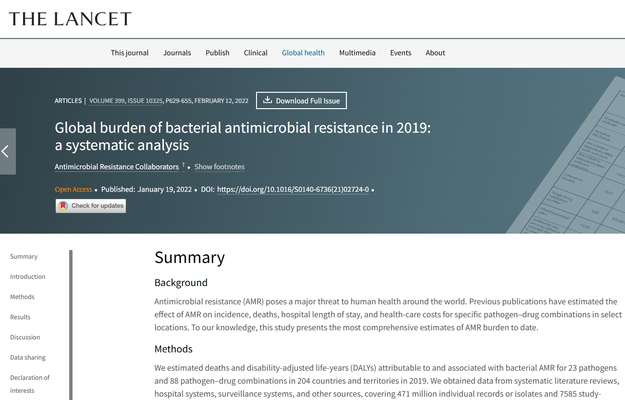Expand Show footnotes for the authors
The width and height of the screenshot is (625, 400).
point(219,166)
